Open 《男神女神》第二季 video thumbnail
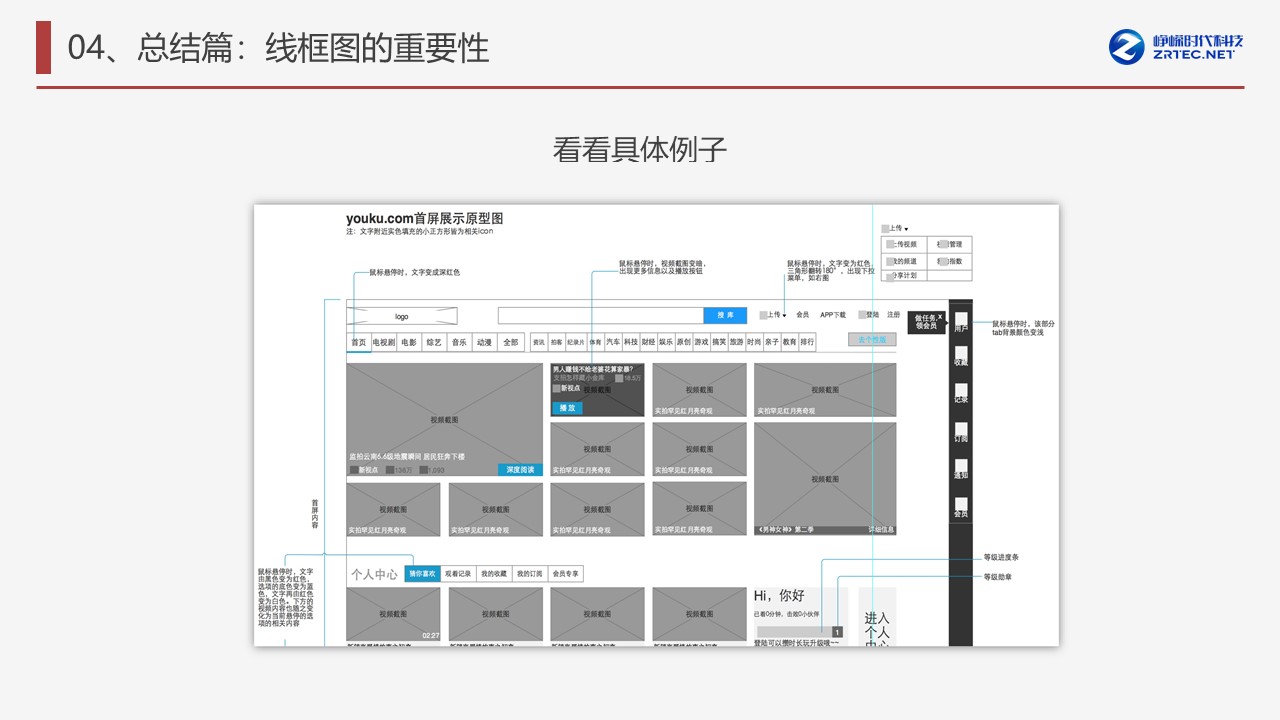This screenshot has height=720, width=1280. (825, 478)
